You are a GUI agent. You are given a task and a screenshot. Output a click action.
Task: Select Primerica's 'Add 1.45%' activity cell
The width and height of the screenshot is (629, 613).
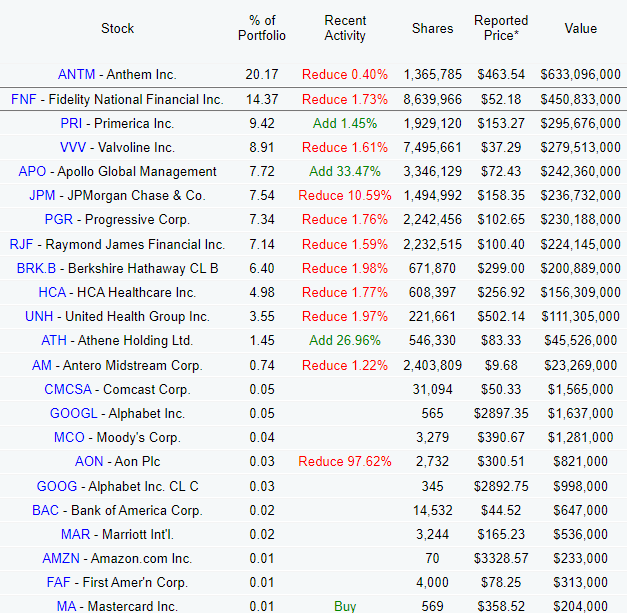[x=345, y=123]
